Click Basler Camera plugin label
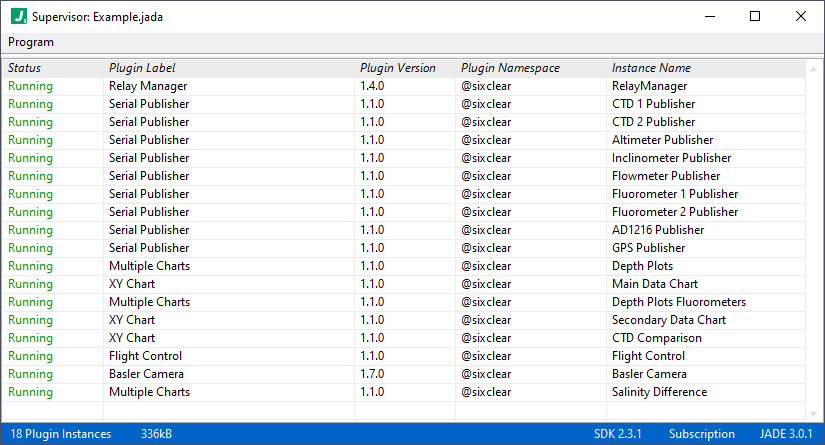 (x=146, y=374)
